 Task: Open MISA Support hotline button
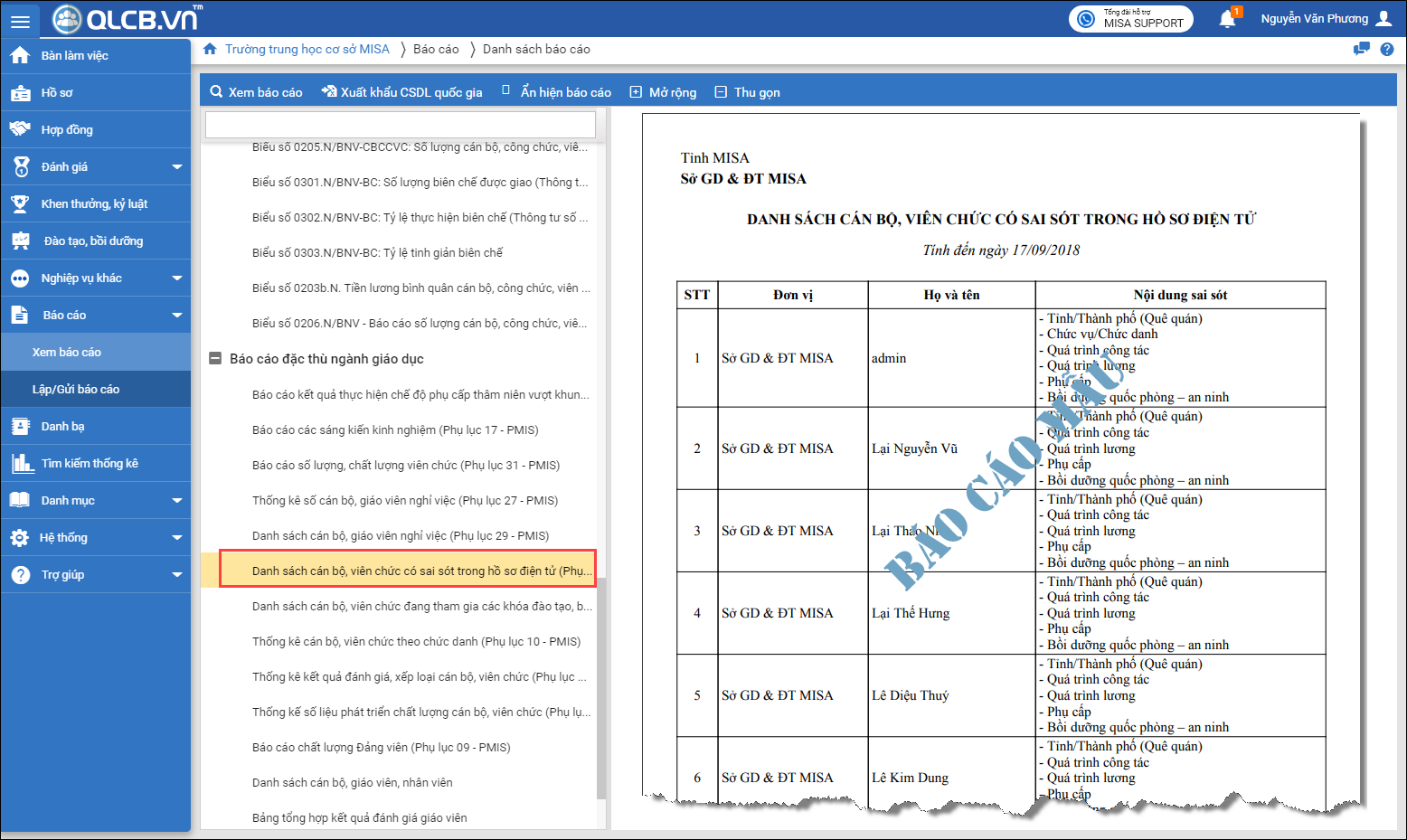[1130, 19]
